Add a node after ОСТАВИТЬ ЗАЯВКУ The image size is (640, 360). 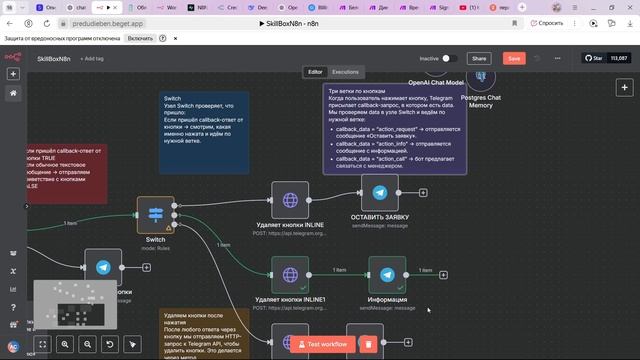click(423, 193)
